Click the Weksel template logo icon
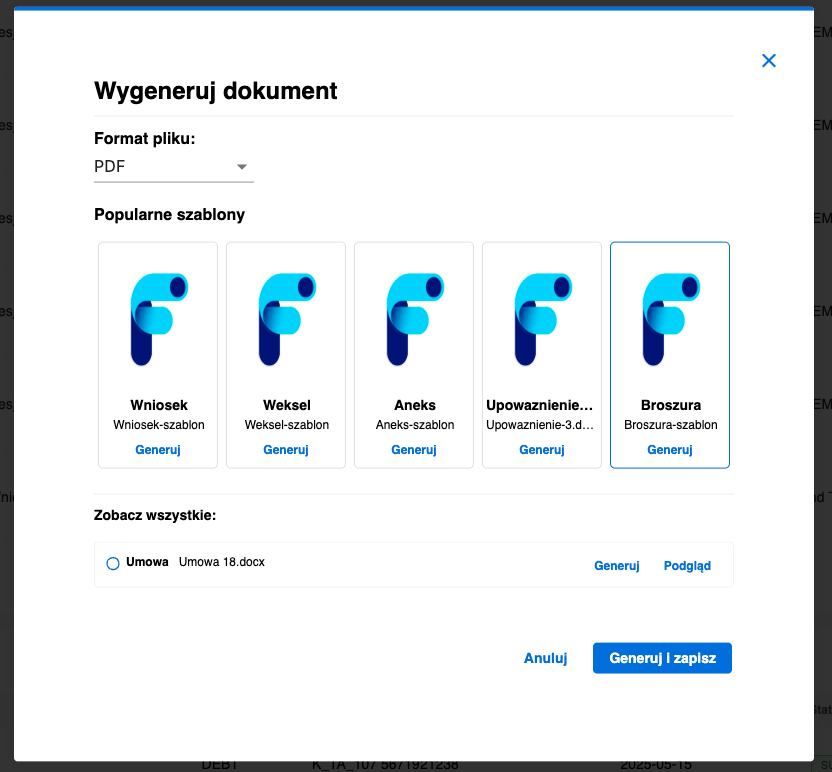The image size is (832, 772). [285, 317]
